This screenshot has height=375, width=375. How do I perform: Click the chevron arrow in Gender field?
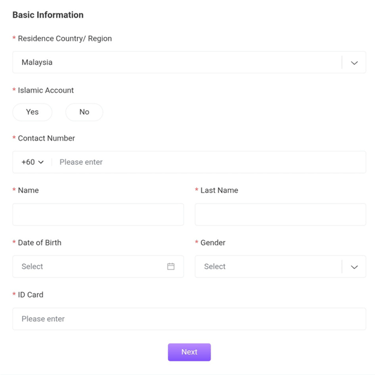point(354,267)
